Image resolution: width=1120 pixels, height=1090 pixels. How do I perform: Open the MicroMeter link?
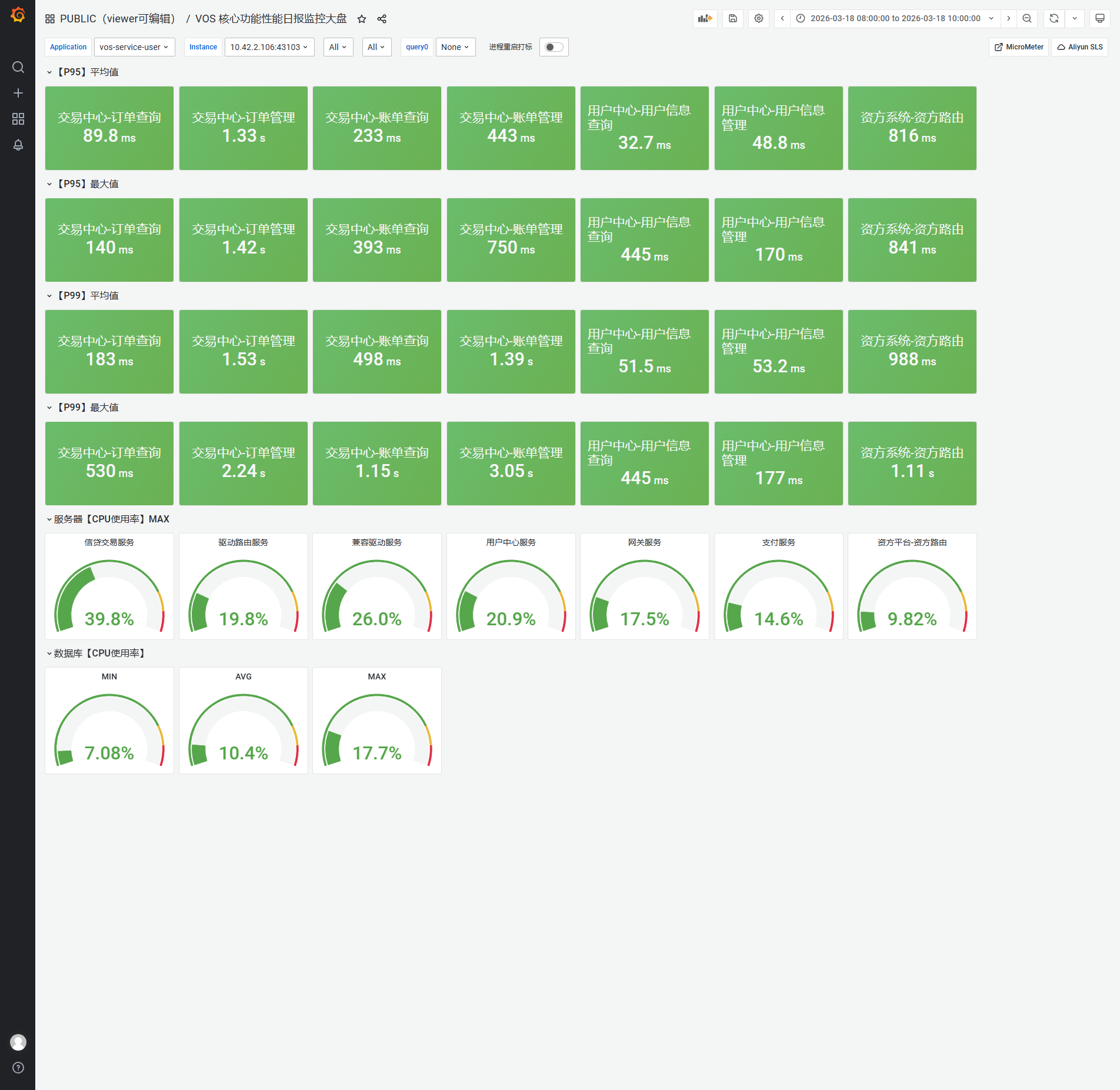click(x=1019, y=47)
